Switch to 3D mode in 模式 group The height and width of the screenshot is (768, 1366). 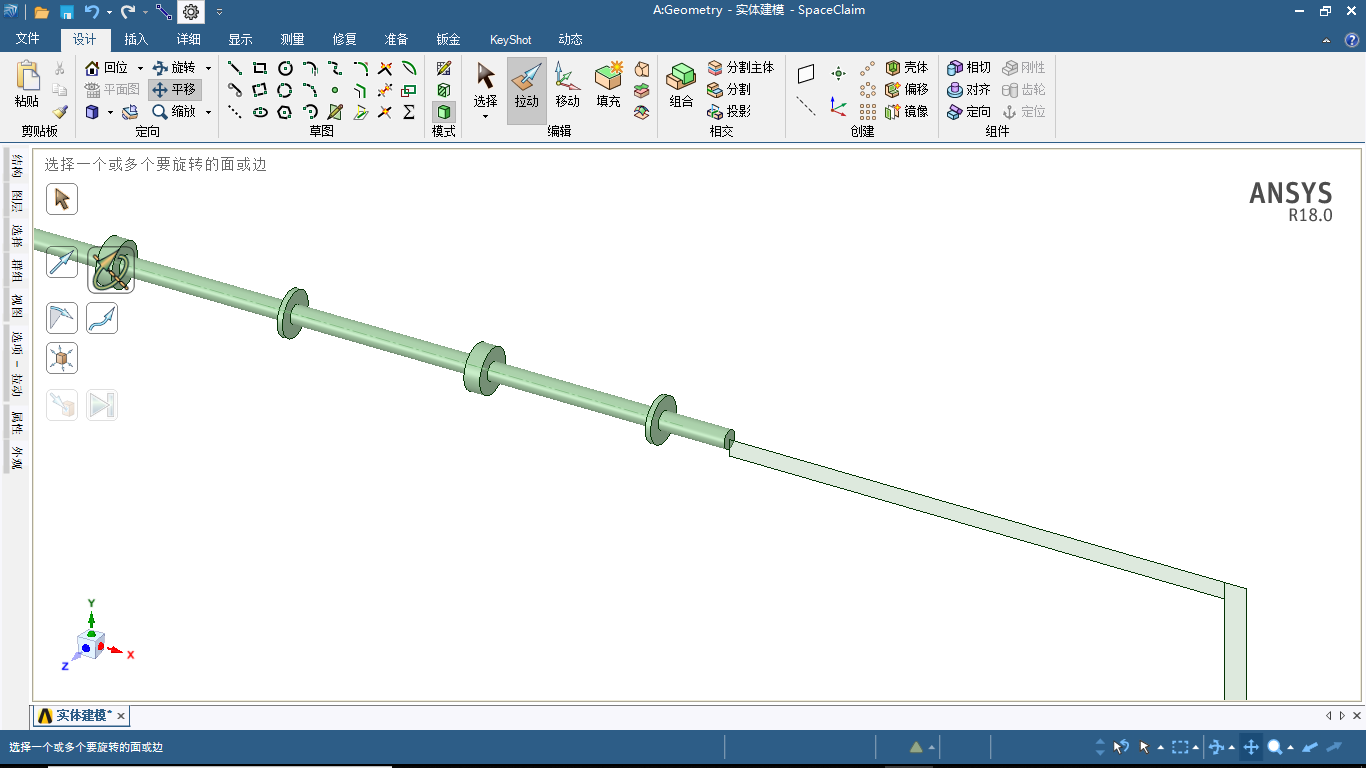443,112
